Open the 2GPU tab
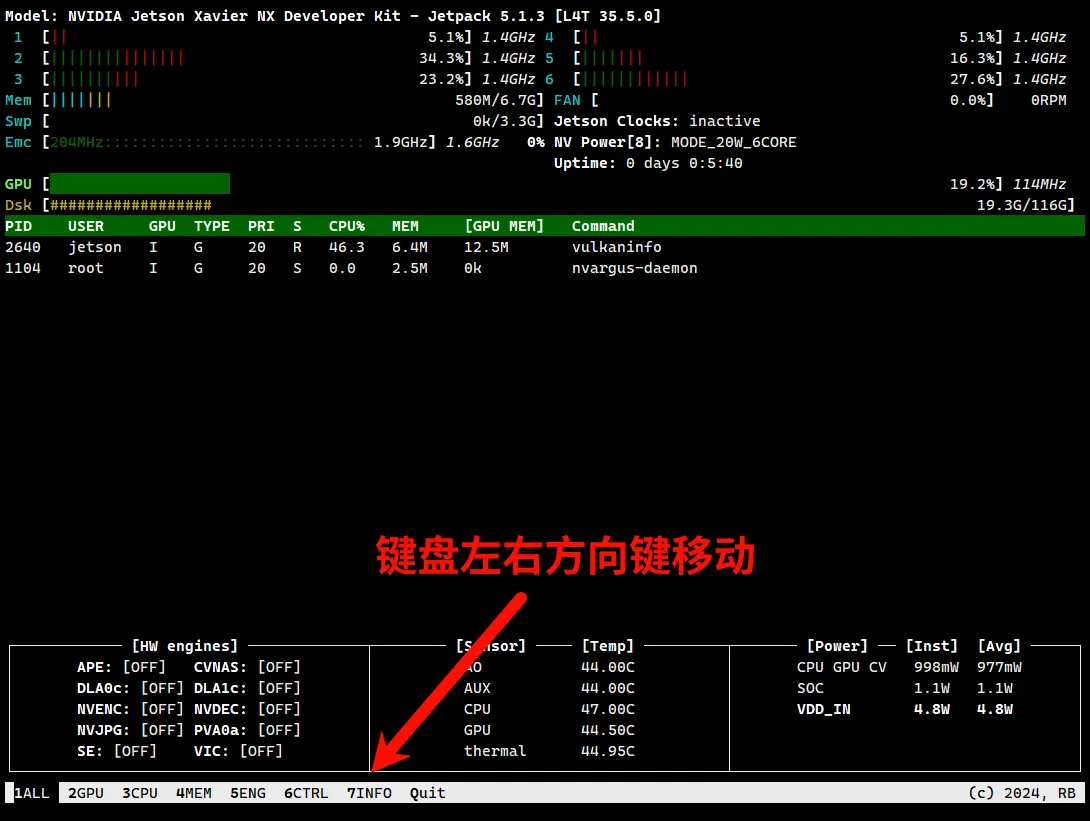1090x821 pixels. pos(86,793)
